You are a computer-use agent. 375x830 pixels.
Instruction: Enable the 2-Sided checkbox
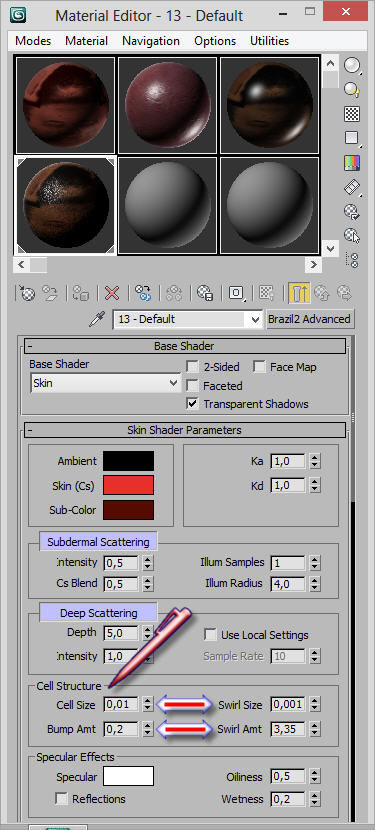pos(192,367)
